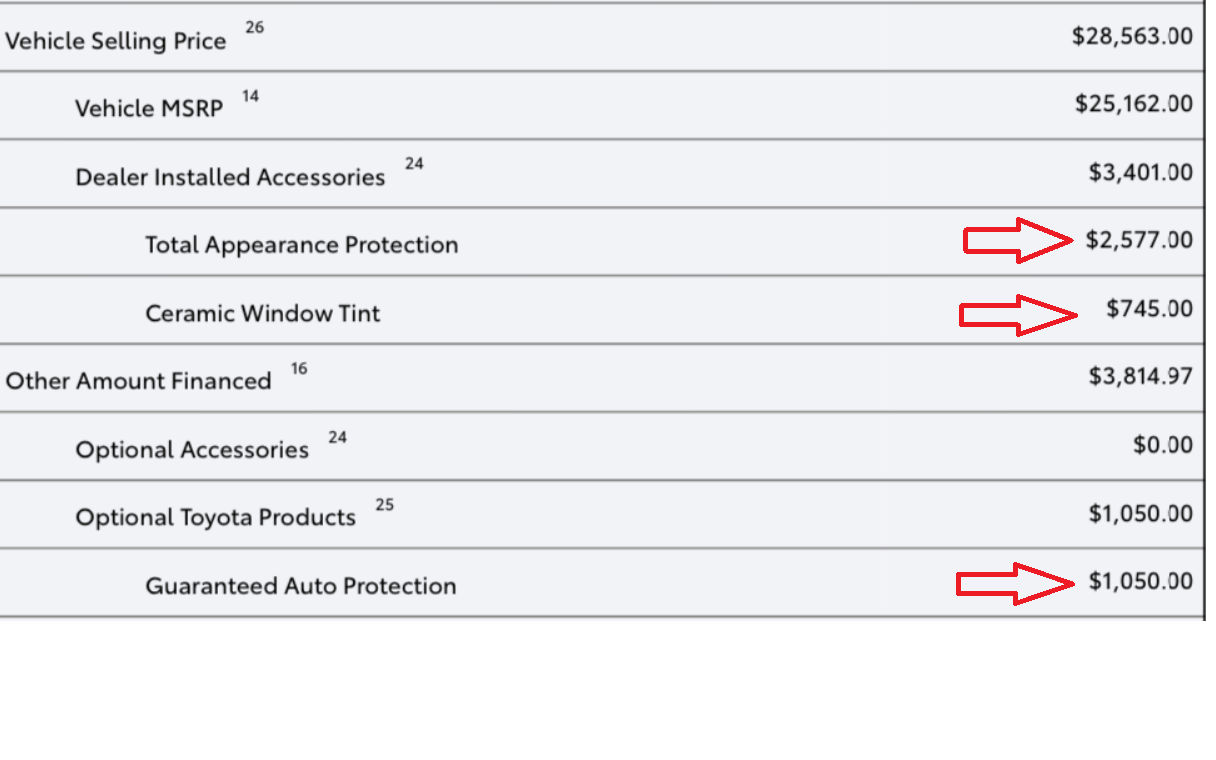Open footnote 24 beside Optional Accessories

coord(337,437)
